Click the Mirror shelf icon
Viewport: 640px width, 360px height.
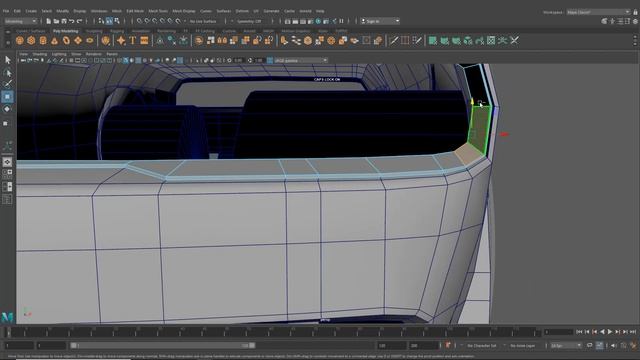pos(222,40)
